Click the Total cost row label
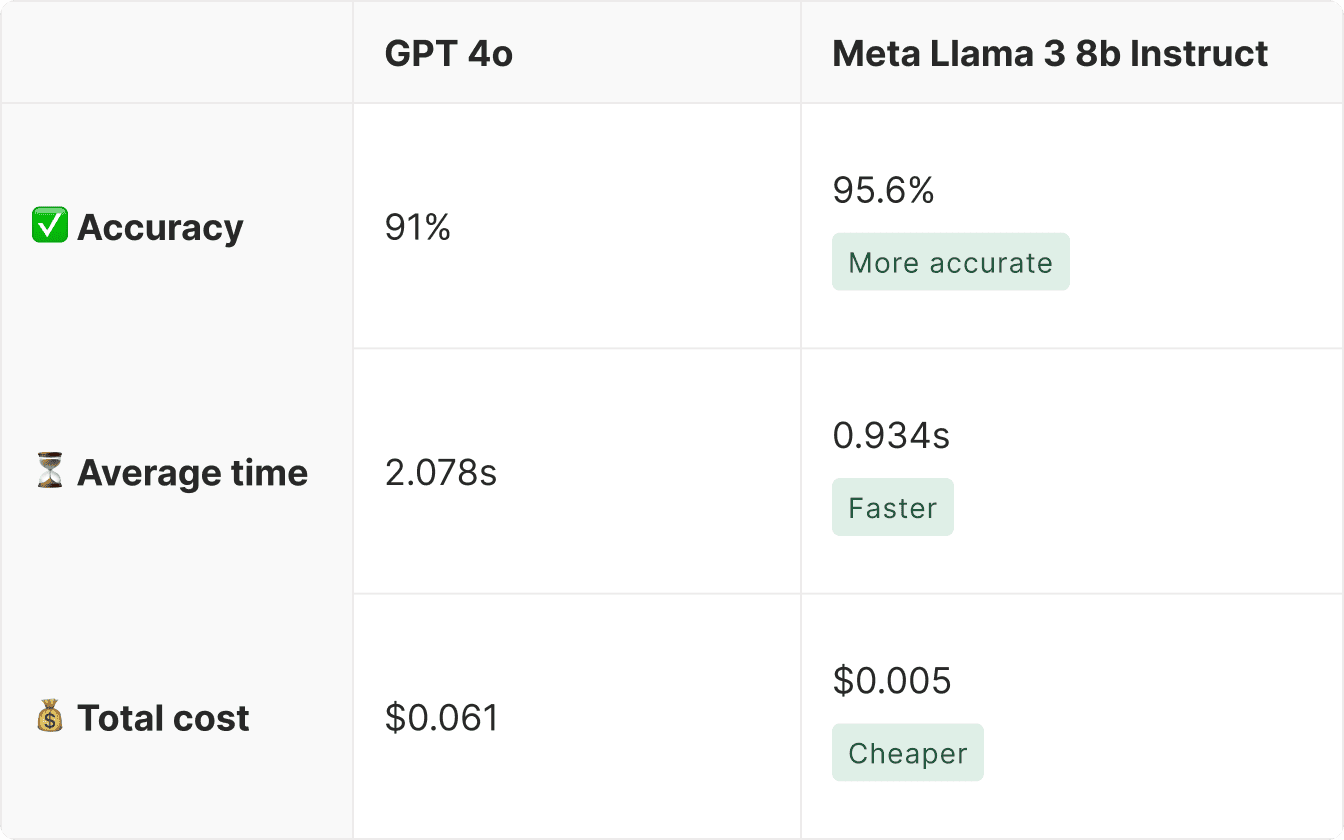 (x=163, y=717)
